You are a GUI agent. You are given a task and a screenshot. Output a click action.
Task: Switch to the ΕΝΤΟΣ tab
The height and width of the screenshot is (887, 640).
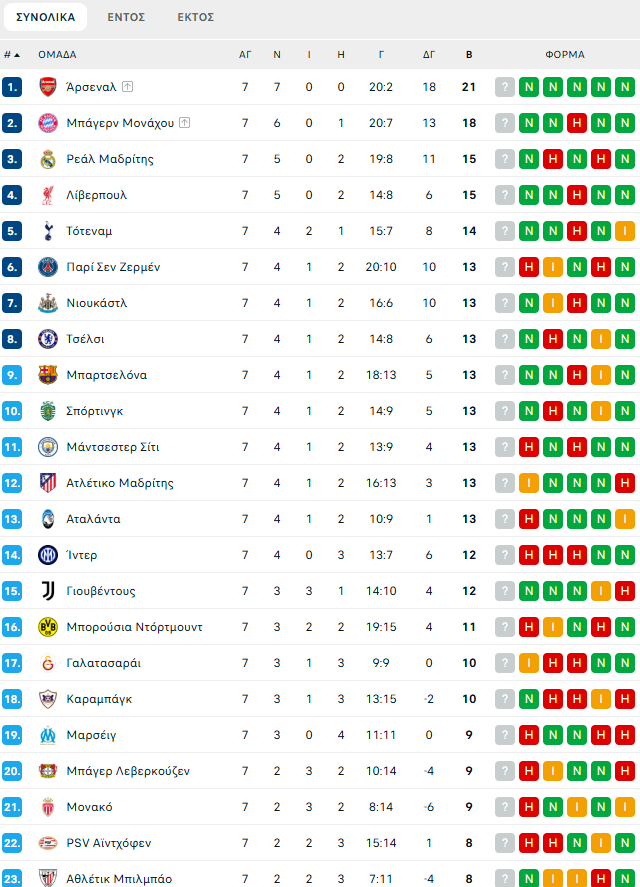pos(127,17)
